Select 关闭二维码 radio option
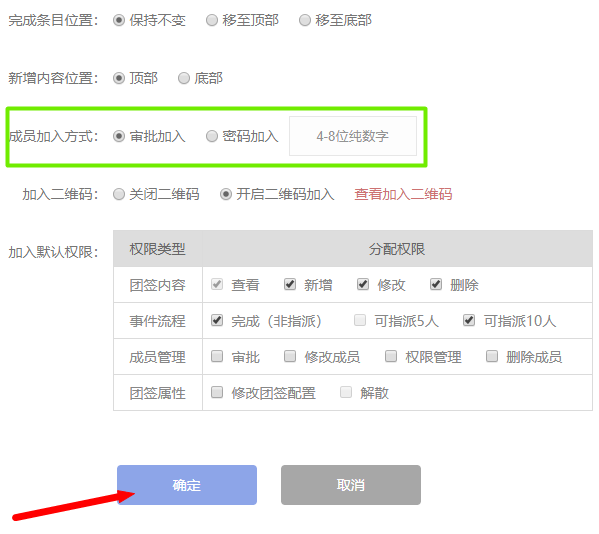The image size is (599, 534). pyautogui.click(x=119, y=194)
